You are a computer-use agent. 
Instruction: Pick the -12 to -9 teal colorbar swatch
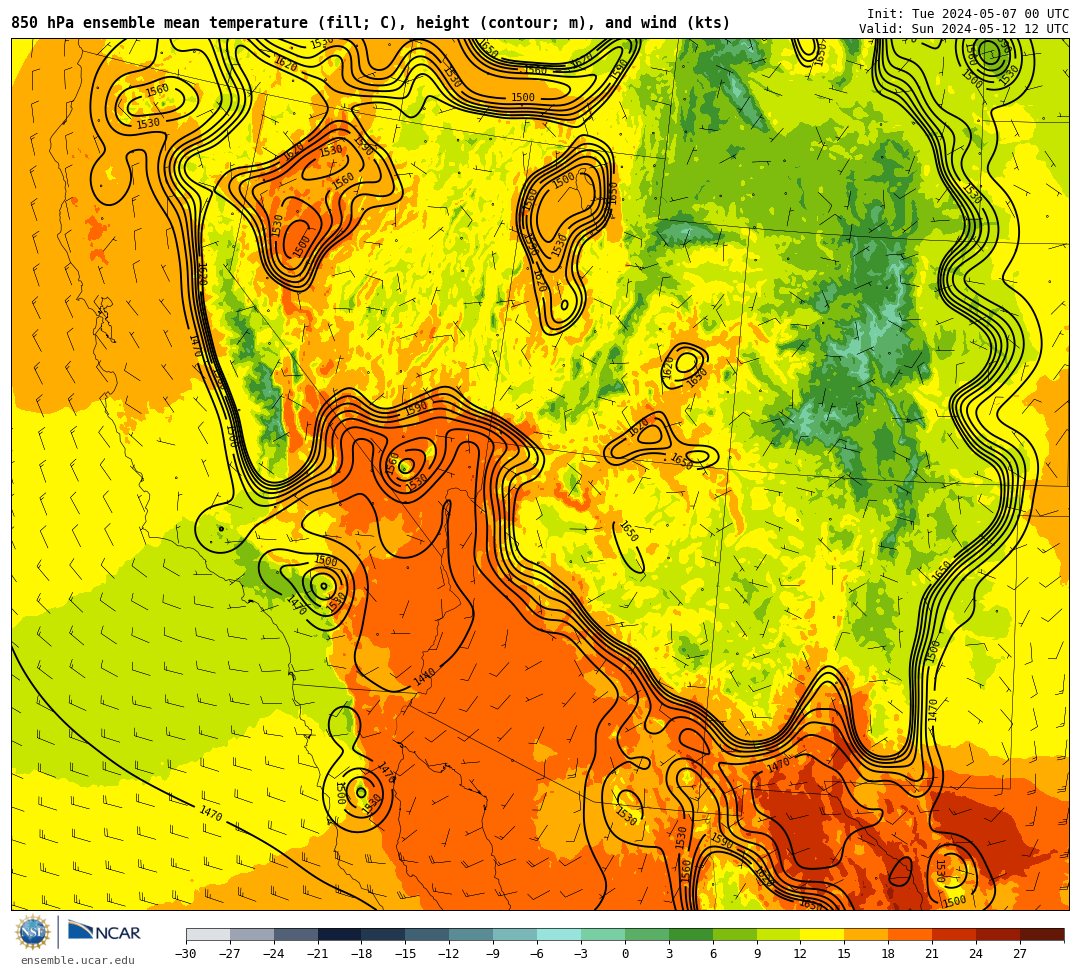(471, 935)
